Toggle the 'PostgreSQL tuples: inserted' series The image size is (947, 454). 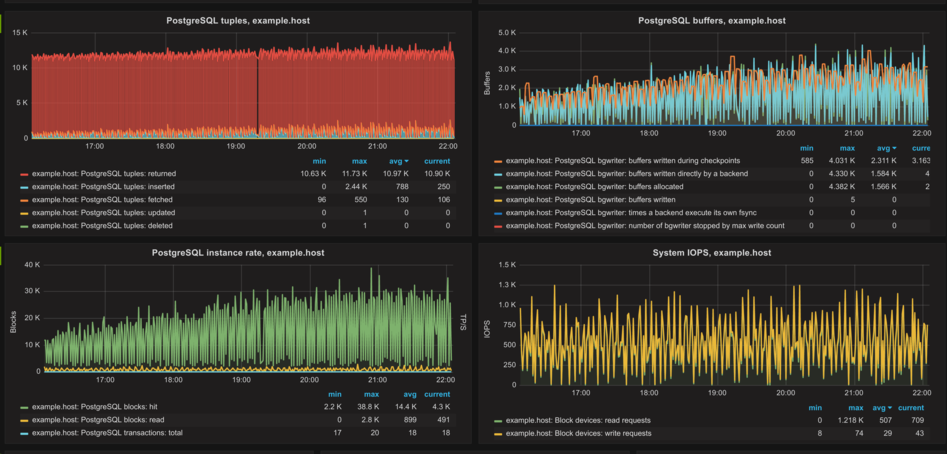tap(102, 187)
